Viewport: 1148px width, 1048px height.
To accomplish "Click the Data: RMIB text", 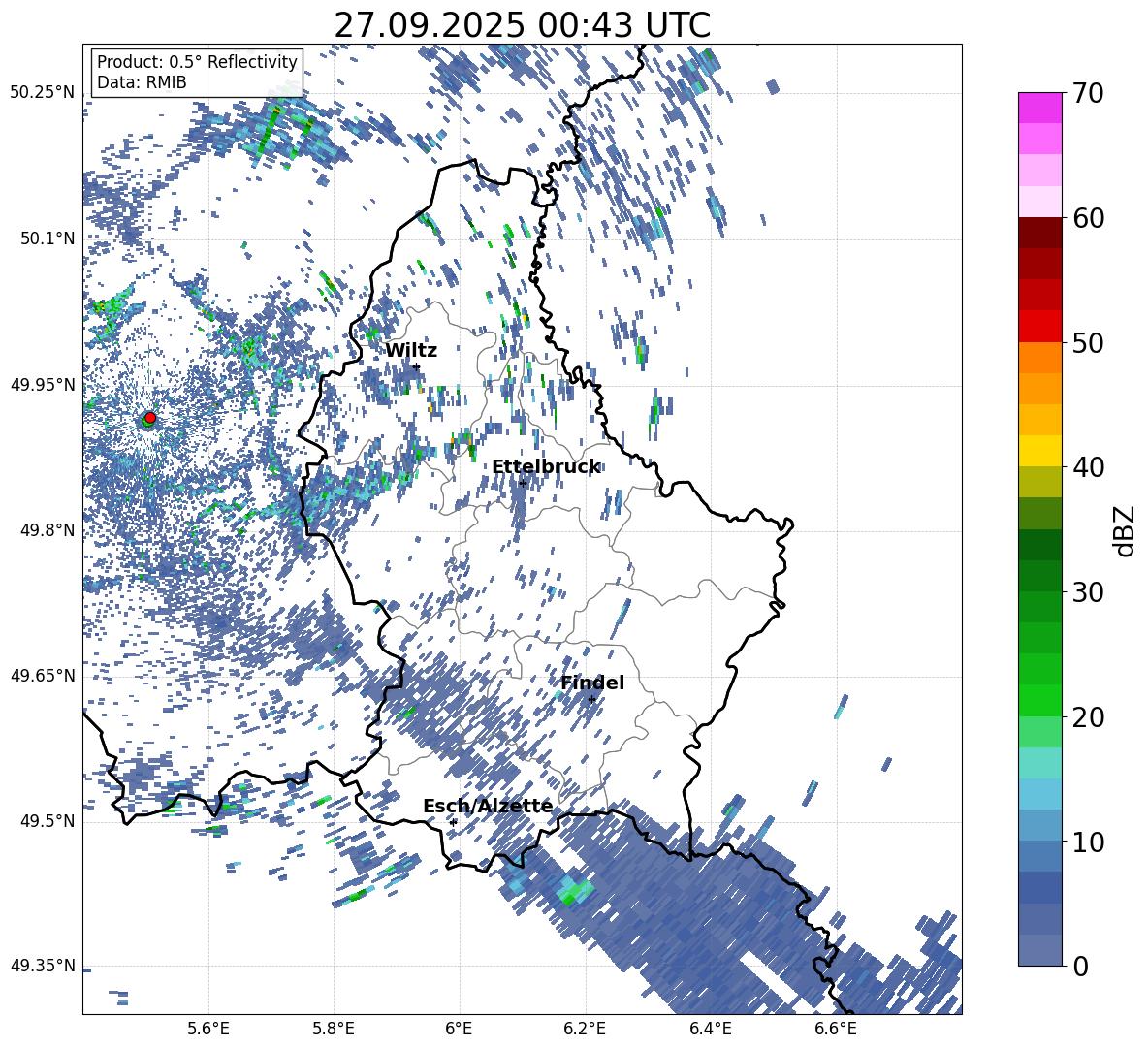I will [x=142, y=82].
